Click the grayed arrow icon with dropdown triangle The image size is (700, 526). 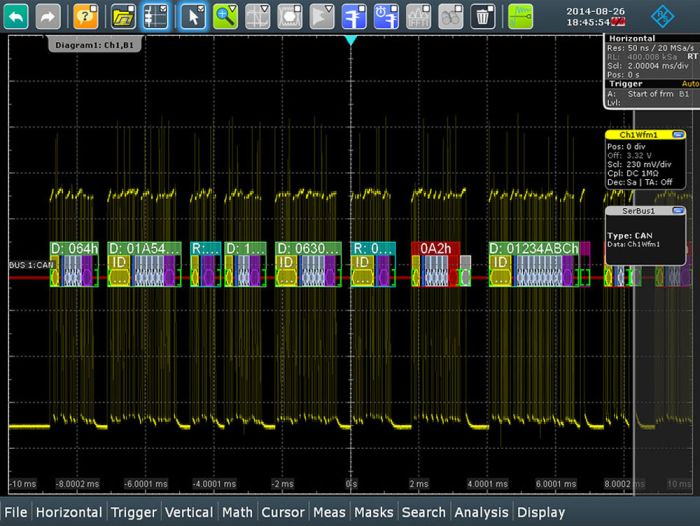[x=322, y=17]
